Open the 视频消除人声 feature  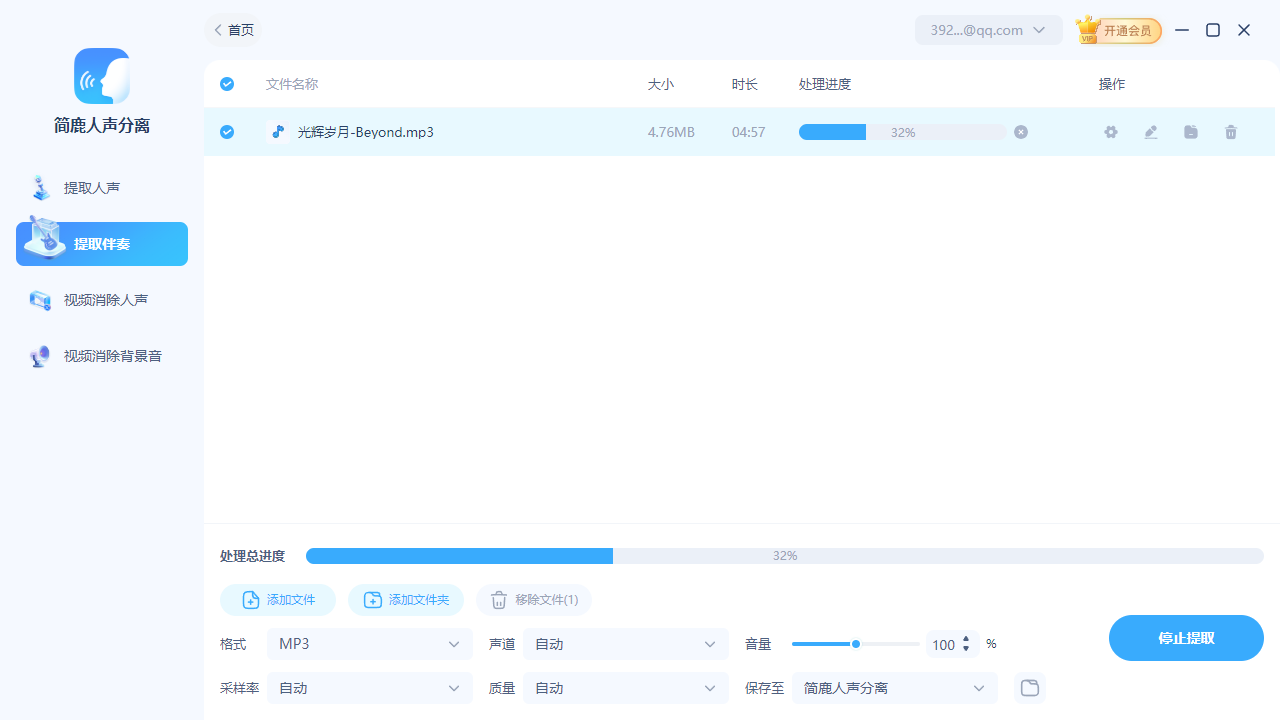(101, 299)
